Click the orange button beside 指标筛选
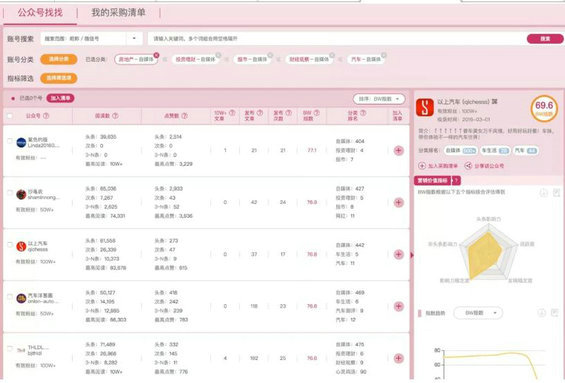Image resolution: width=565 pixels, height=383 pixels. [59, 78]
